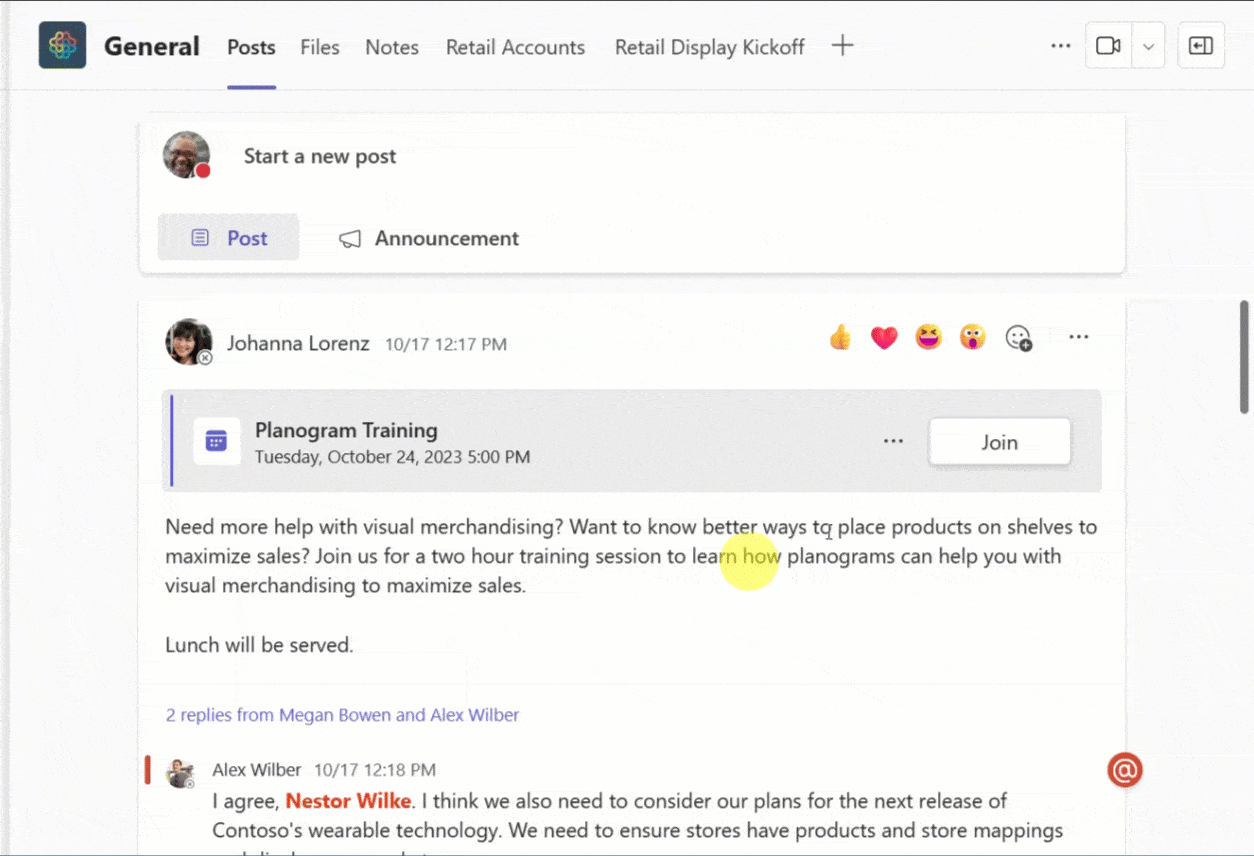The width and height of the screenshot is (1254, 856).
Task: Switch to the Files tab
Action: tap(319, 47)
